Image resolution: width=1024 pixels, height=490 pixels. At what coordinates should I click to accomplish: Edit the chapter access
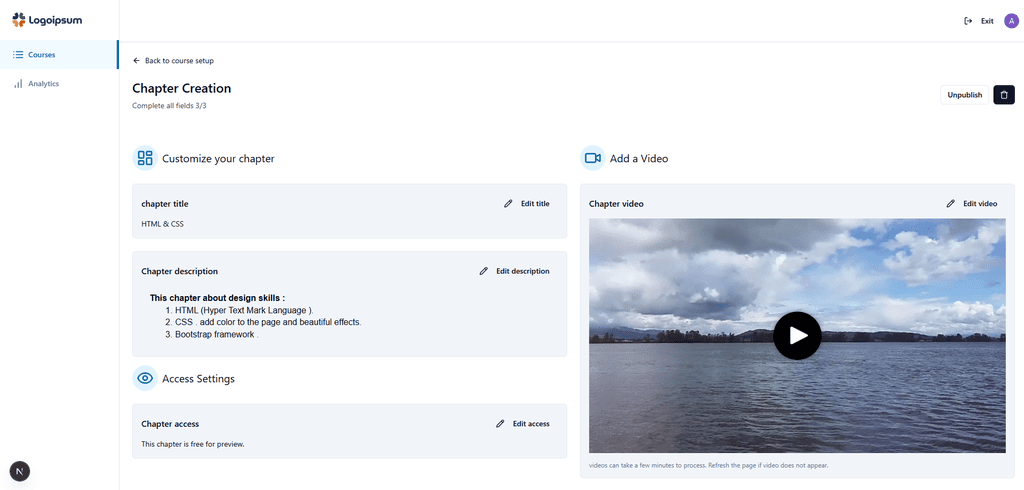pos(522,423)
